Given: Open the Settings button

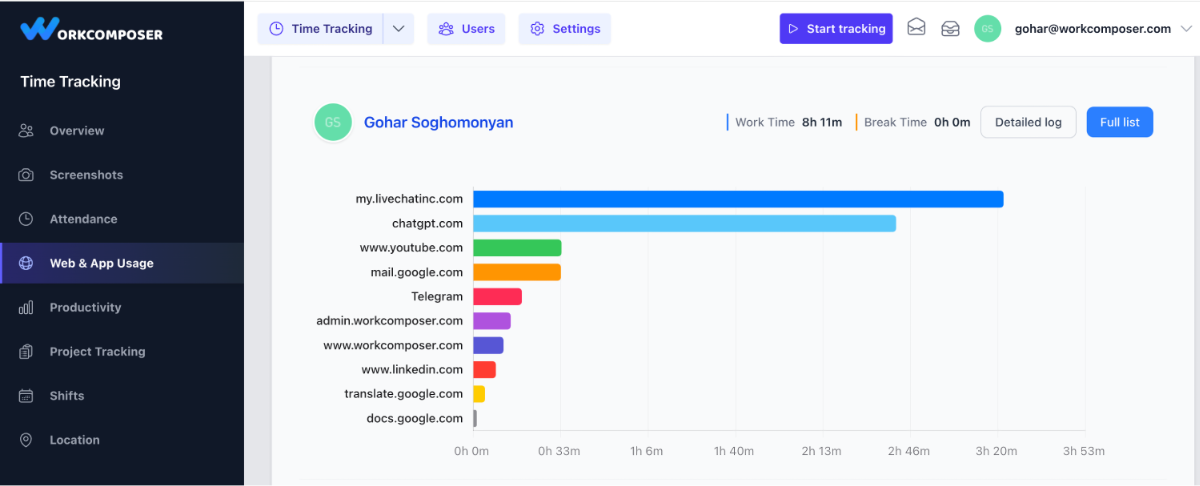Looking at the screenshot, I should 564,29.
